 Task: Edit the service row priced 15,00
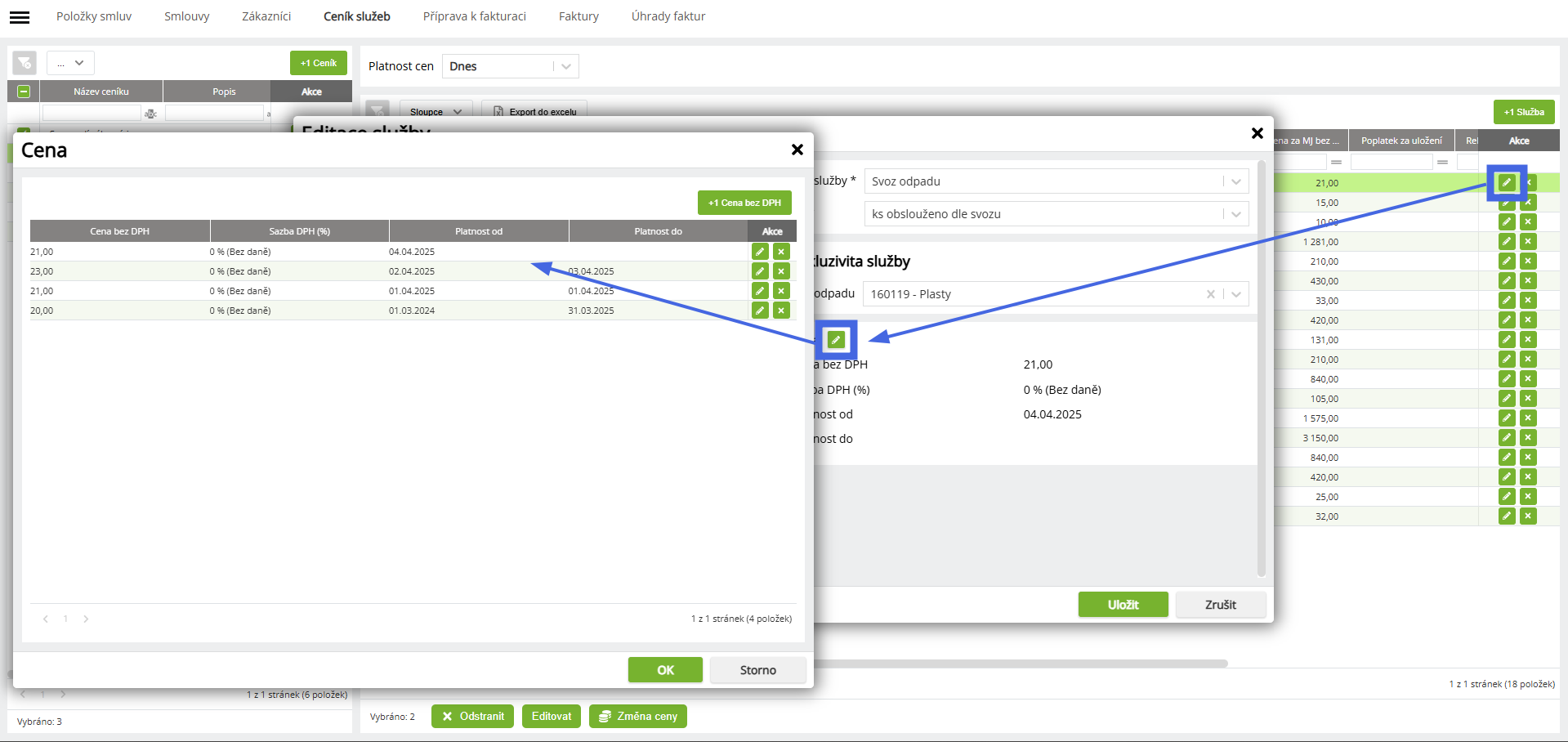click(1507, 203)
